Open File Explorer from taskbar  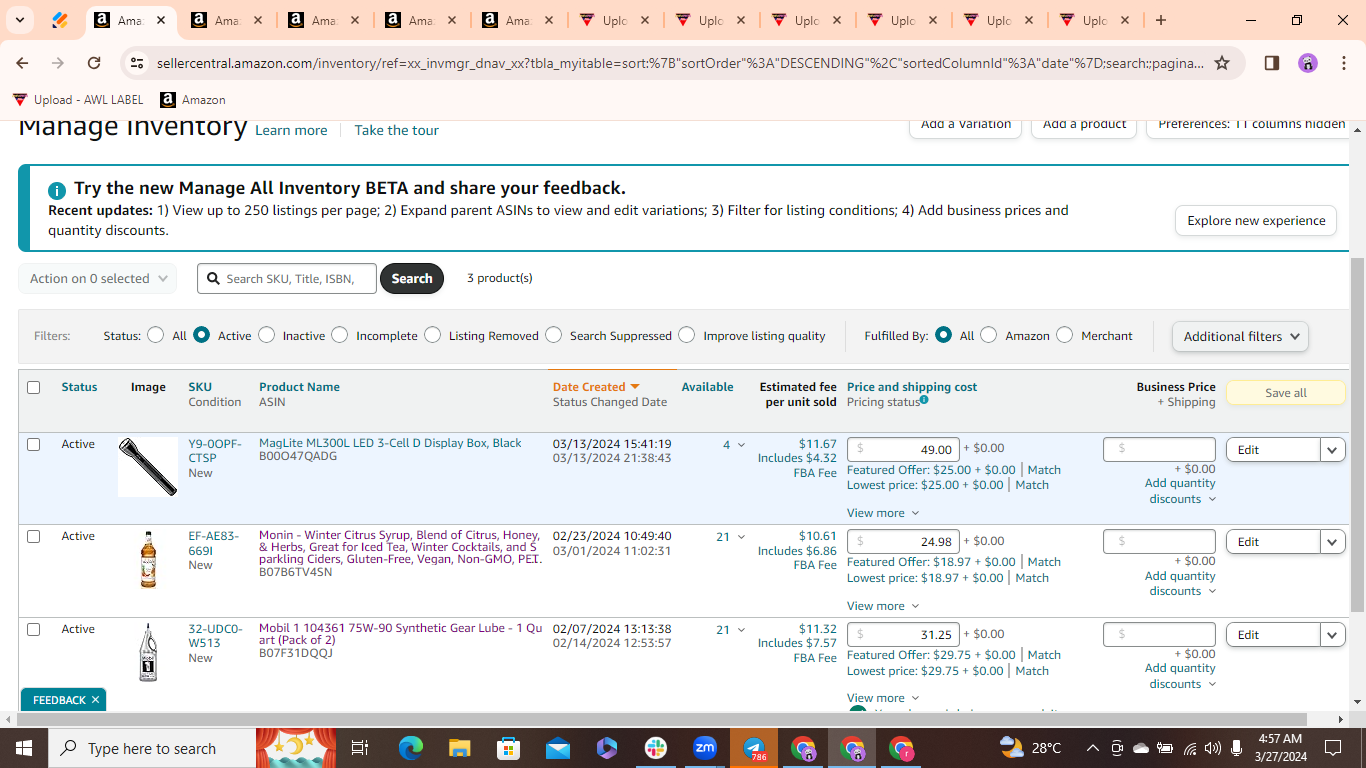tap(459, 748)
